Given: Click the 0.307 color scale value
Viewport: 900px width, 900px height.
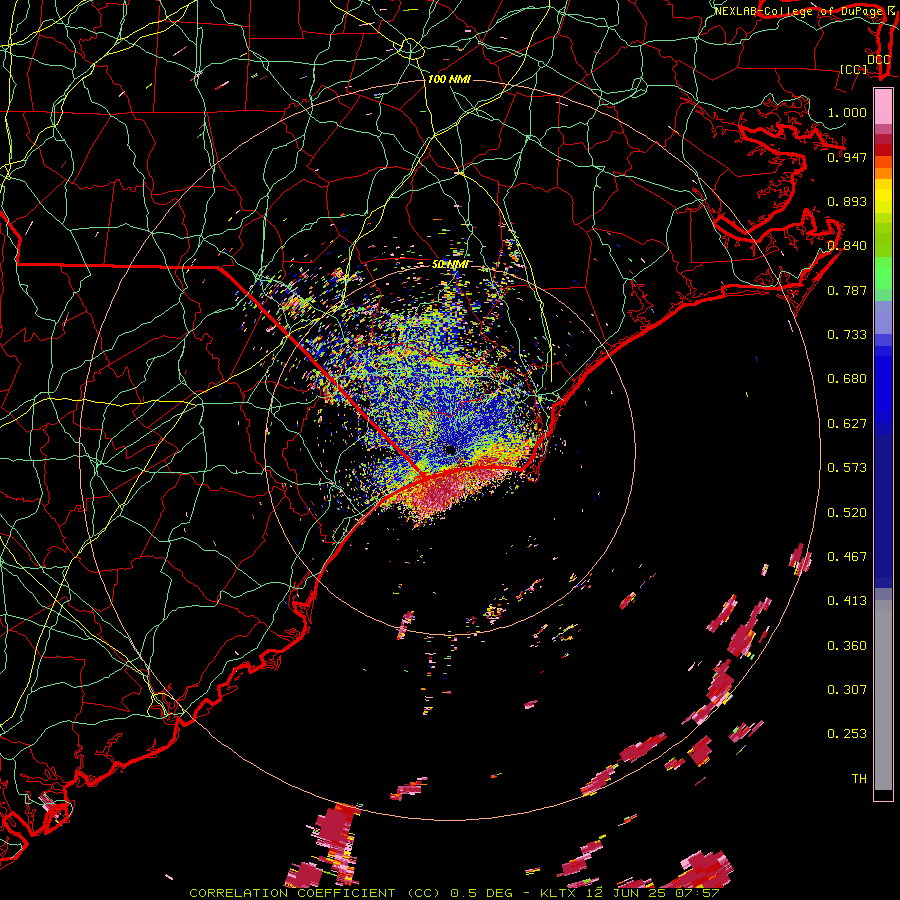Looking at the screenshot, I should pos(847,690).
